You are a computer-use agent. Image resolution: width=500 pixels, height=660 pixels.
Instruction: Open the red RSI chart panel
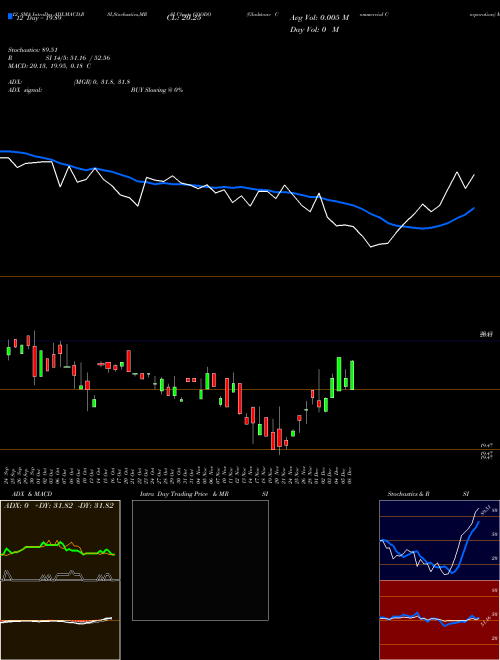point(439,620)
